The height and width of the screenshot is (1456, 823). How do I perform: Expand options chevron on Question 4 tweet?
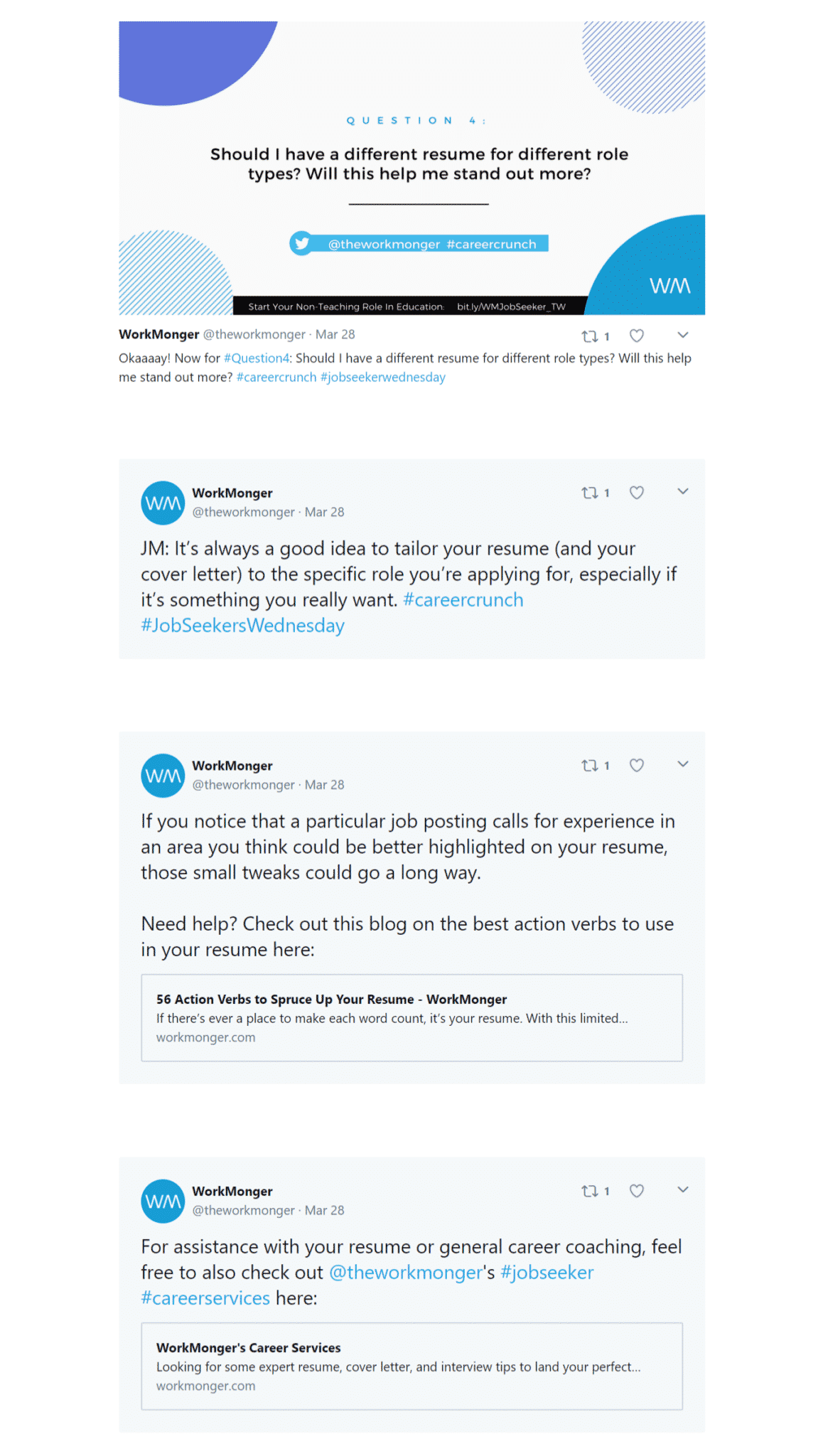683,335
